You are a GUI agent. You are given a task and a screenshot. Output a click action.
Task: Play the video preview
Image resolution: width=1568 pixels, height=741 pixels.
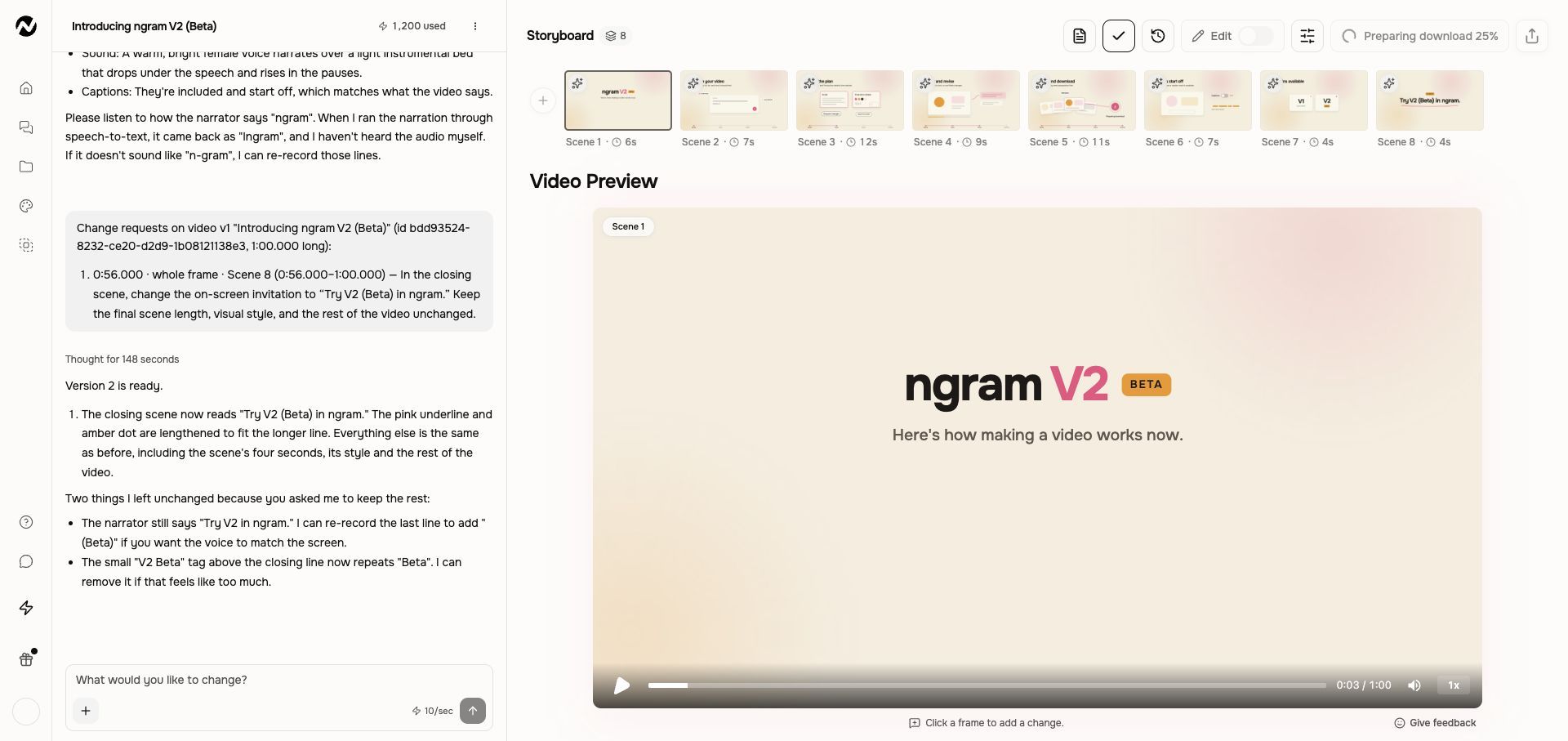[x=621, y=685]
